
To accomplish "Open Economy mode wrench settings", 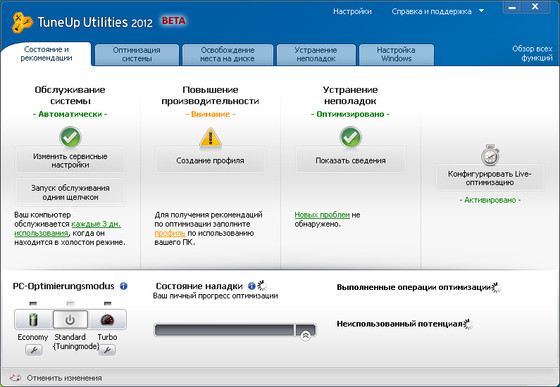I will [34, 350].
